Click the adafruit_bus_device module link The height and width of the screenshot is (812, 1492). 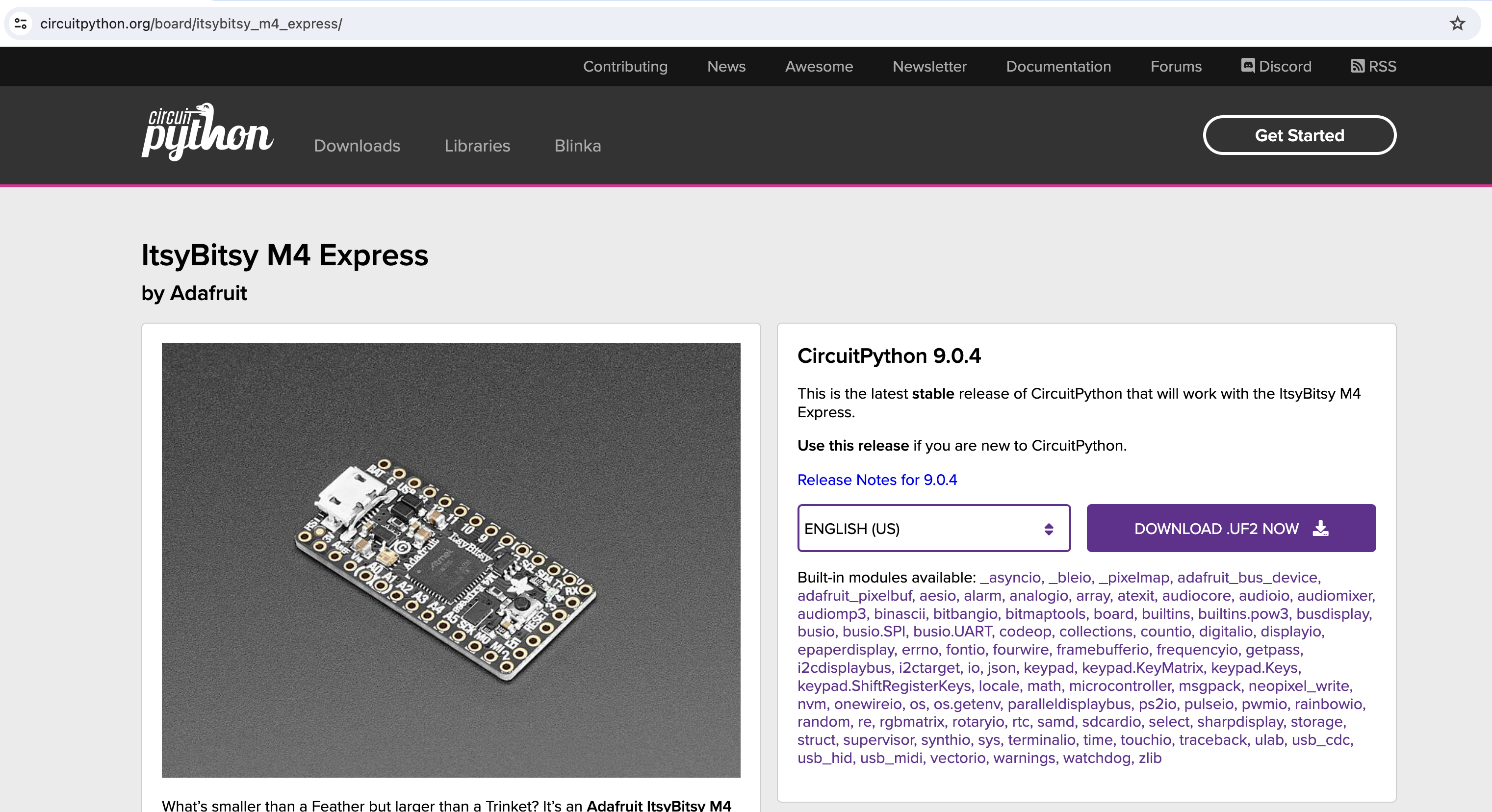click(x=1248, y=578)
